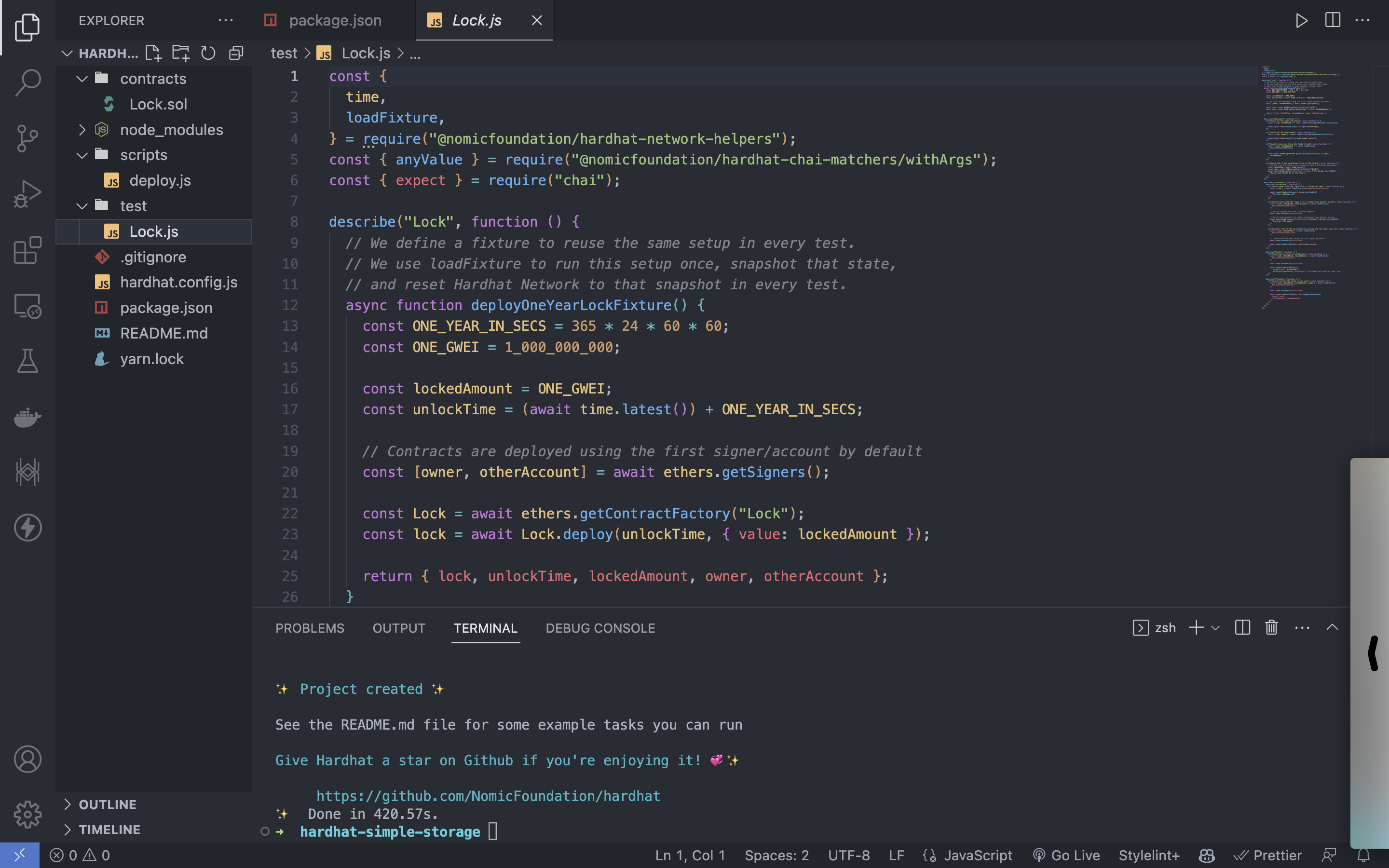This screenshot has width=1389, height=868.
Task: Add a new terminal
Action: [x=1196, y=627]
